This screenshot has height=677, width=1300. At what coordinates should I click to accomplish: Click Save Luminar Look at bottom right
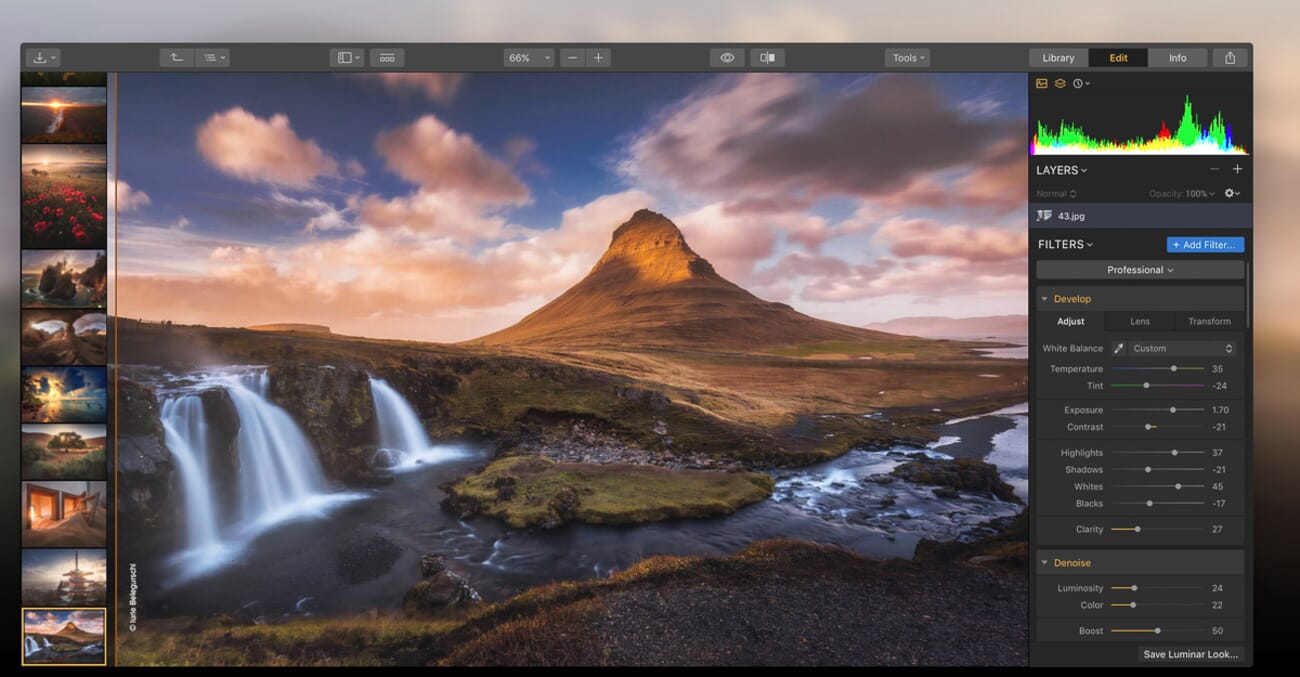tap(1190, 654)
